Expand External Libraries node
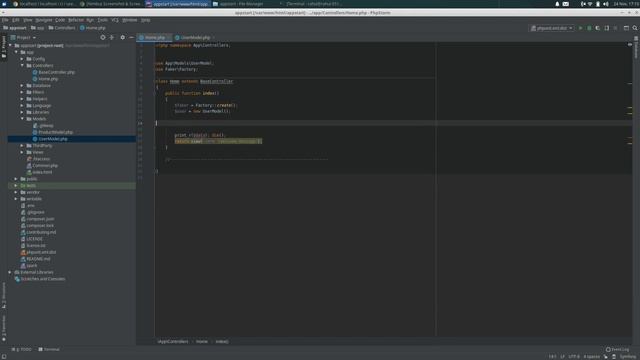The height and width of the screenshot is (360, 640). click(10, 272)
